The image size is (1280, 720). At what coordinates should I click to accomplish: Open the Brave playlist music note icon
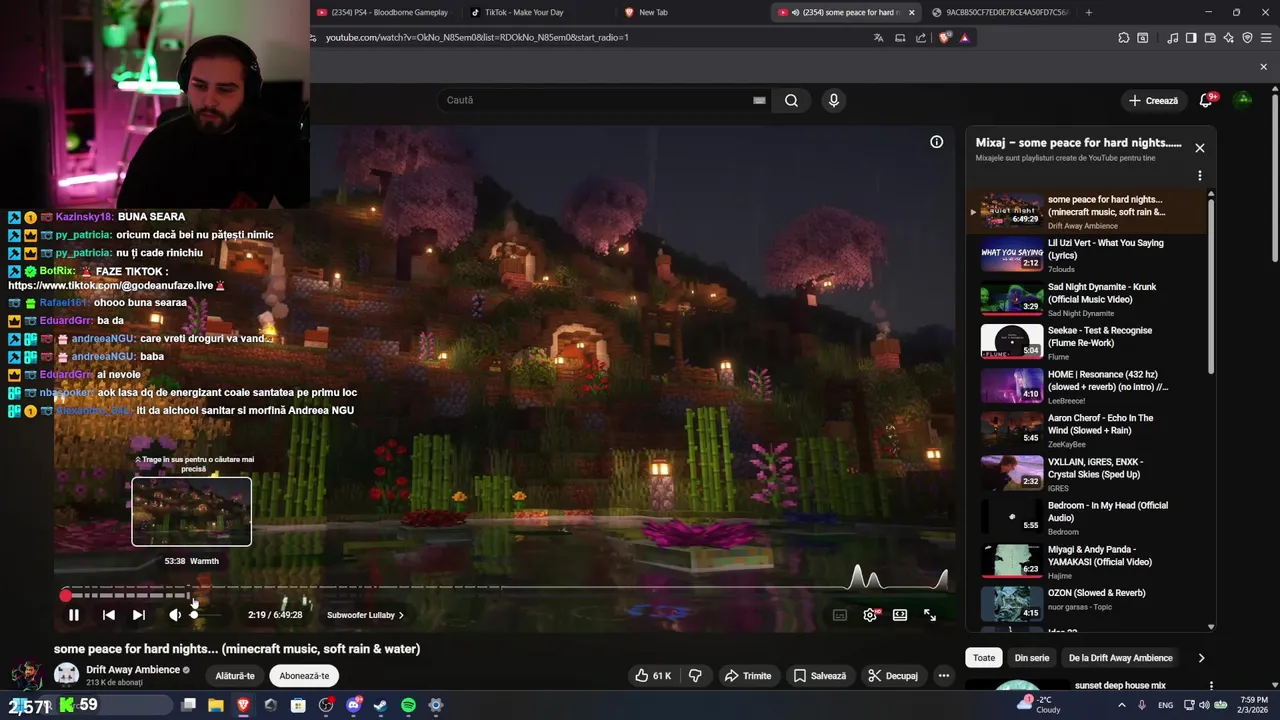tap(1172, 38)
